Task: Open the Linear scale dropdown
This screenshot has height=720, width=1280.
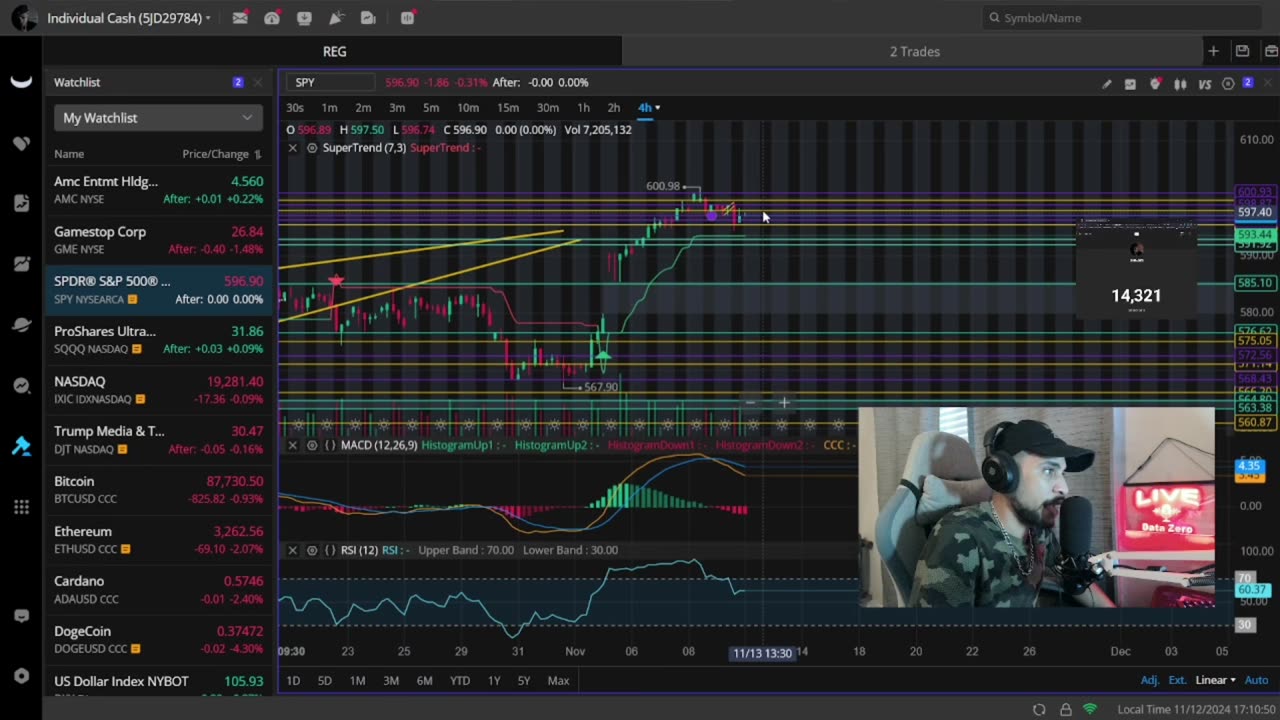Action: (x=1215, y=680)
